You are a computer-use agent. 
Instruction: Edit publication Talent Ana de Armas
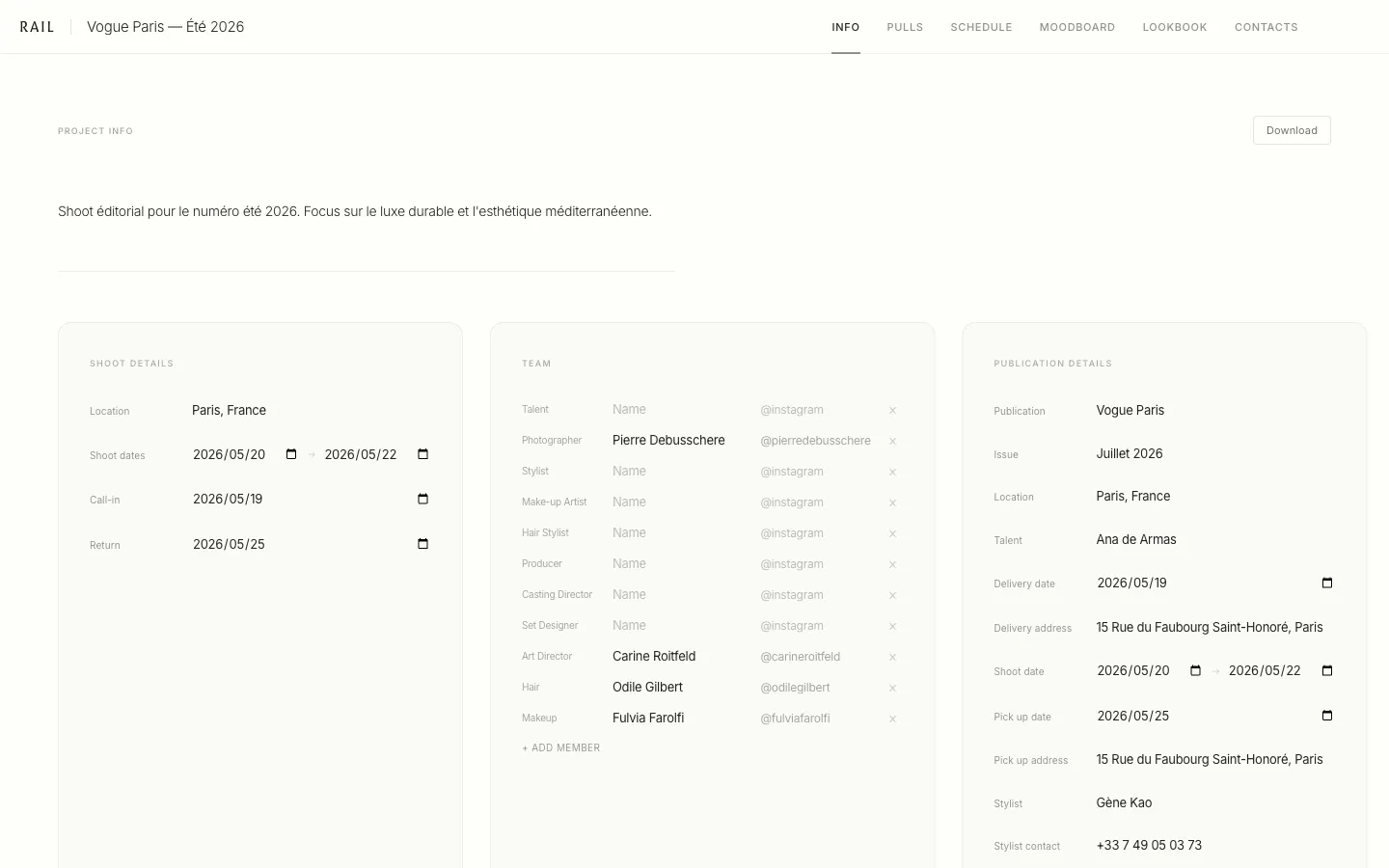(1215, 539)
